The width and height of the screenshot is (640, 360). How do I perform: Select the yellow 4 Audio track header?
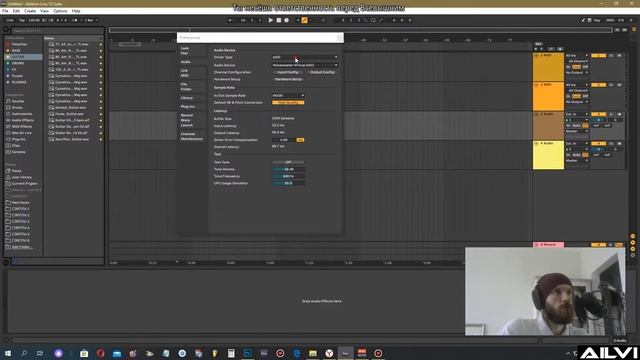[x=548, y=155]
